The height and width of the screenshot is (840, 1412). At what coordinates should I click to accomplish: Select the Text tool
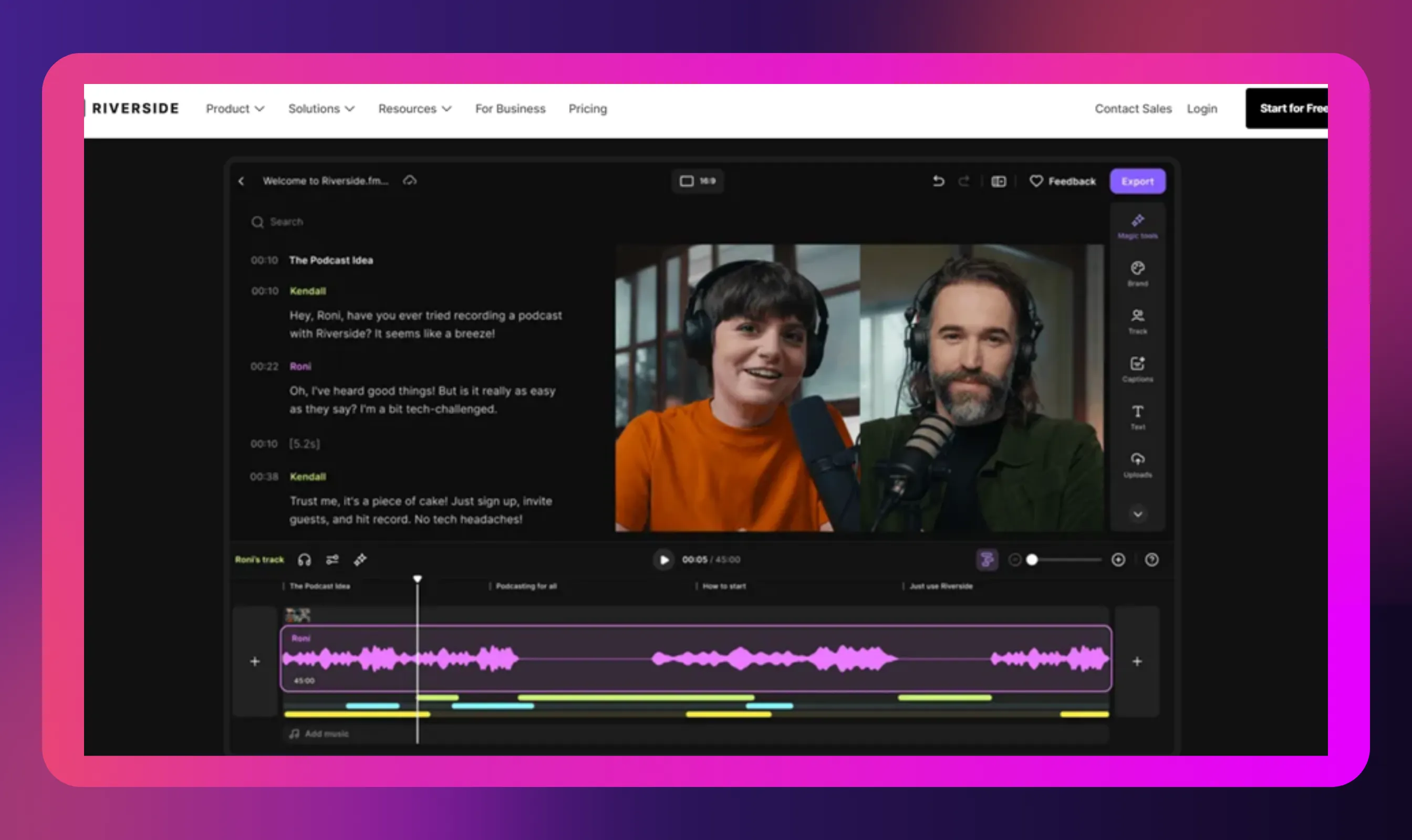(1137, 417)
